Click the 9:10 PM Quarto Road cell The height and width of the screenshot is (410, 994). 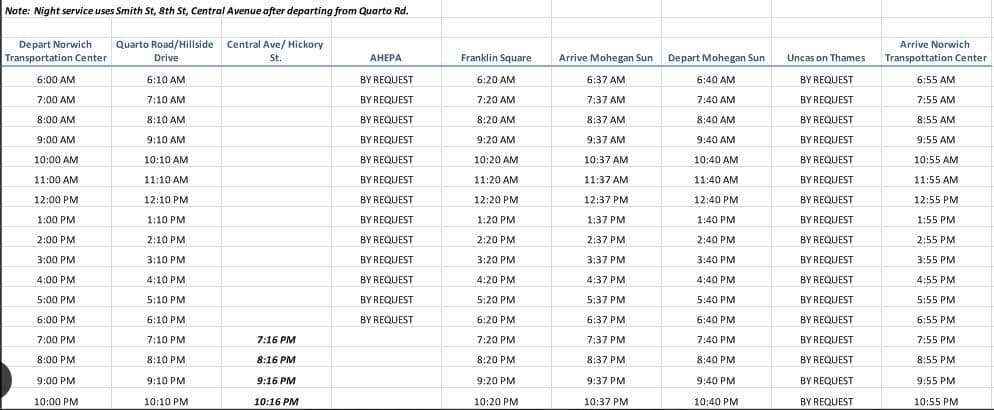[165, 381]
